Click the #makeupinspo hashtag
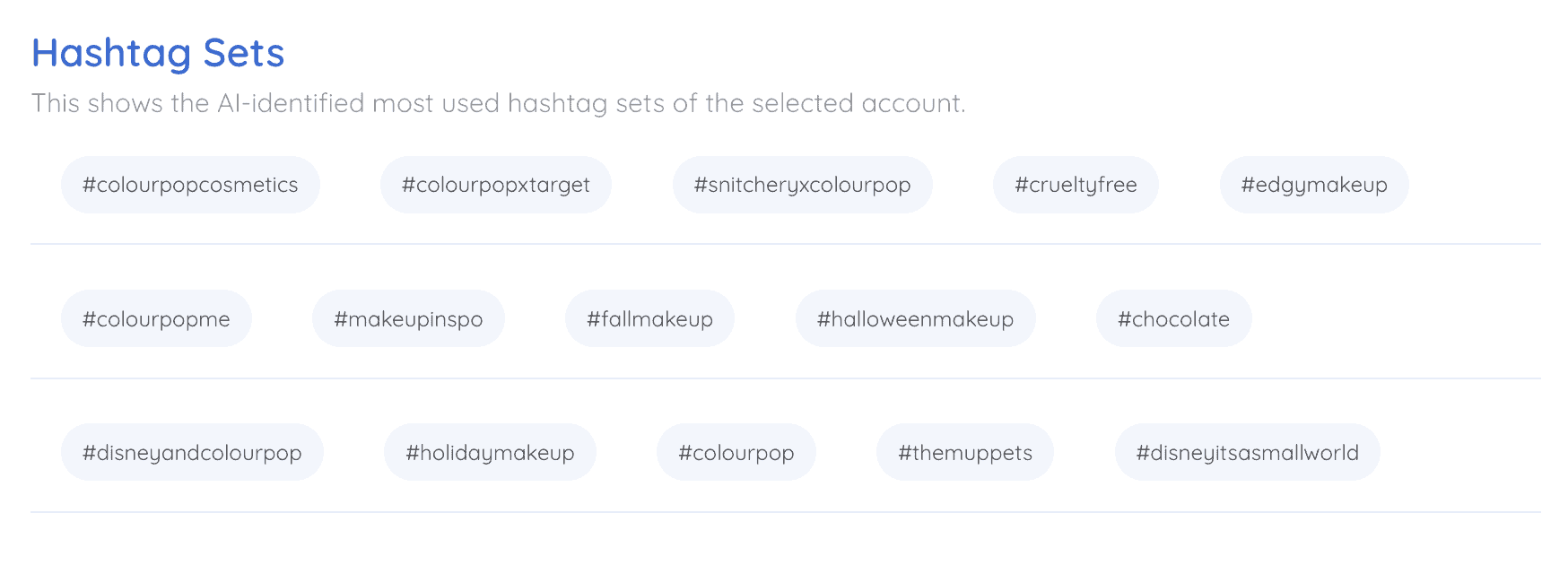Viewport: 1568px width, 565px height. 408,318
